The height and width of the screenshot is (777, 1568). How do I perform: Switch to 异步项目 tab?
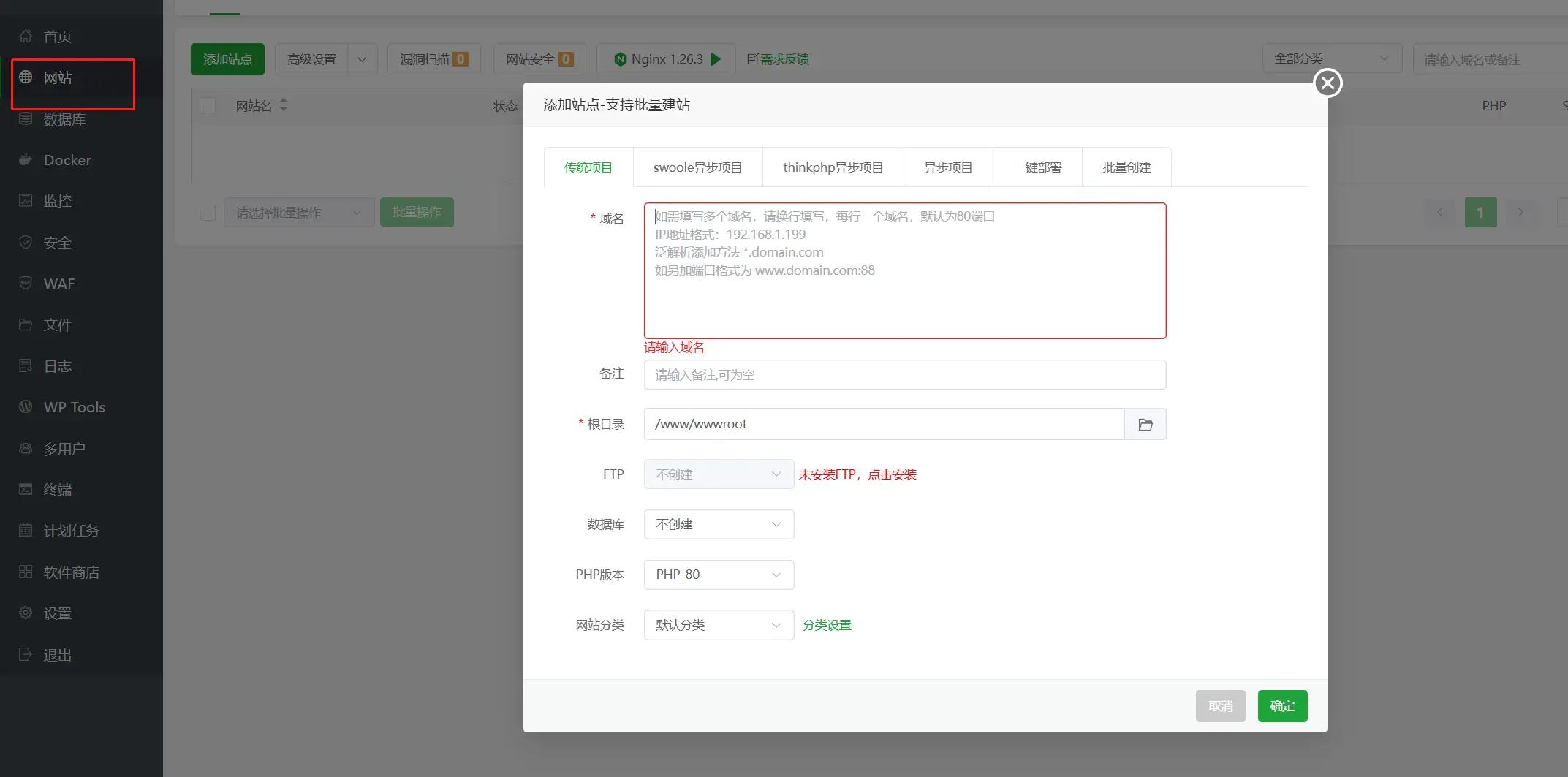[x=948, y=167]
